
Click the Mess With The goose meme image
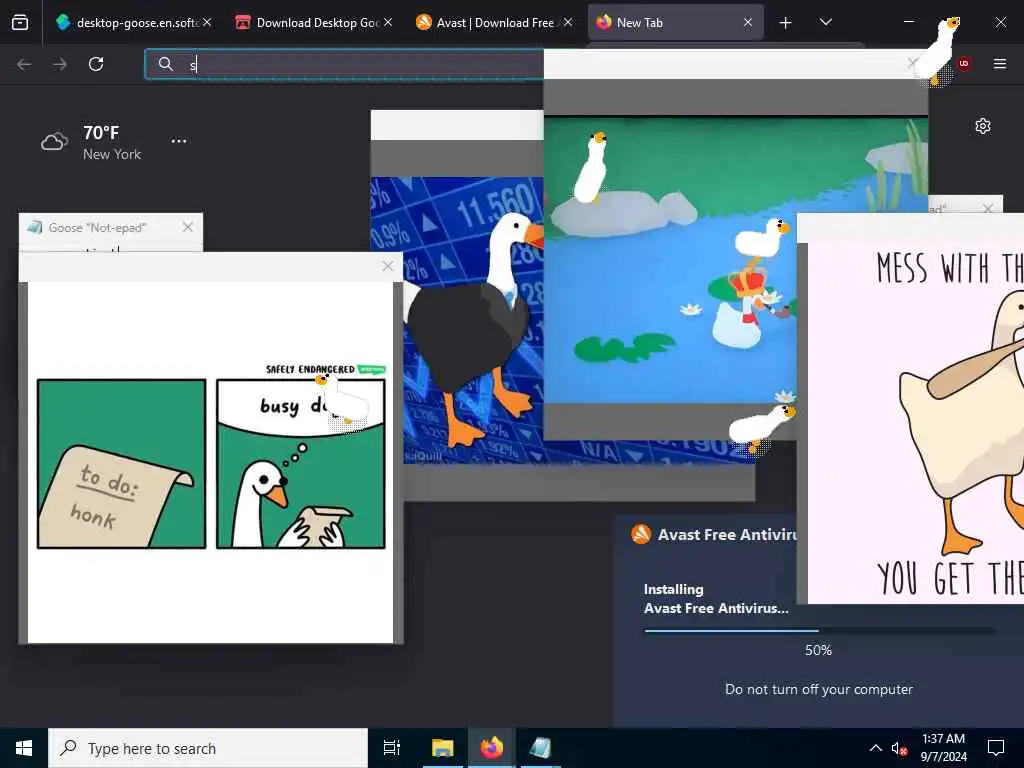pyautogui.click(x=916, y=423)
